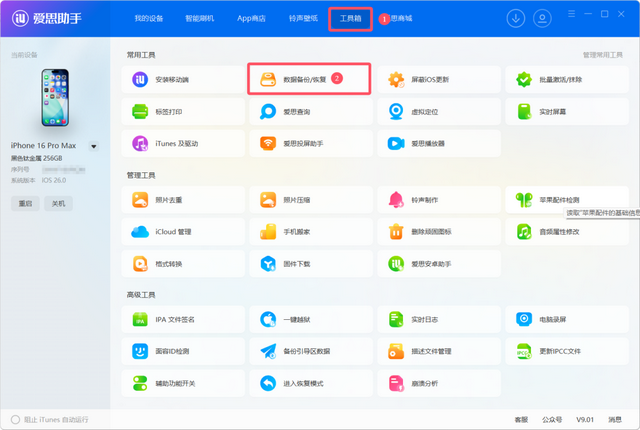Open 格式转换 format conversion tool
The height and width of the screenshot is (430, 640).
[x=183, y=264]
